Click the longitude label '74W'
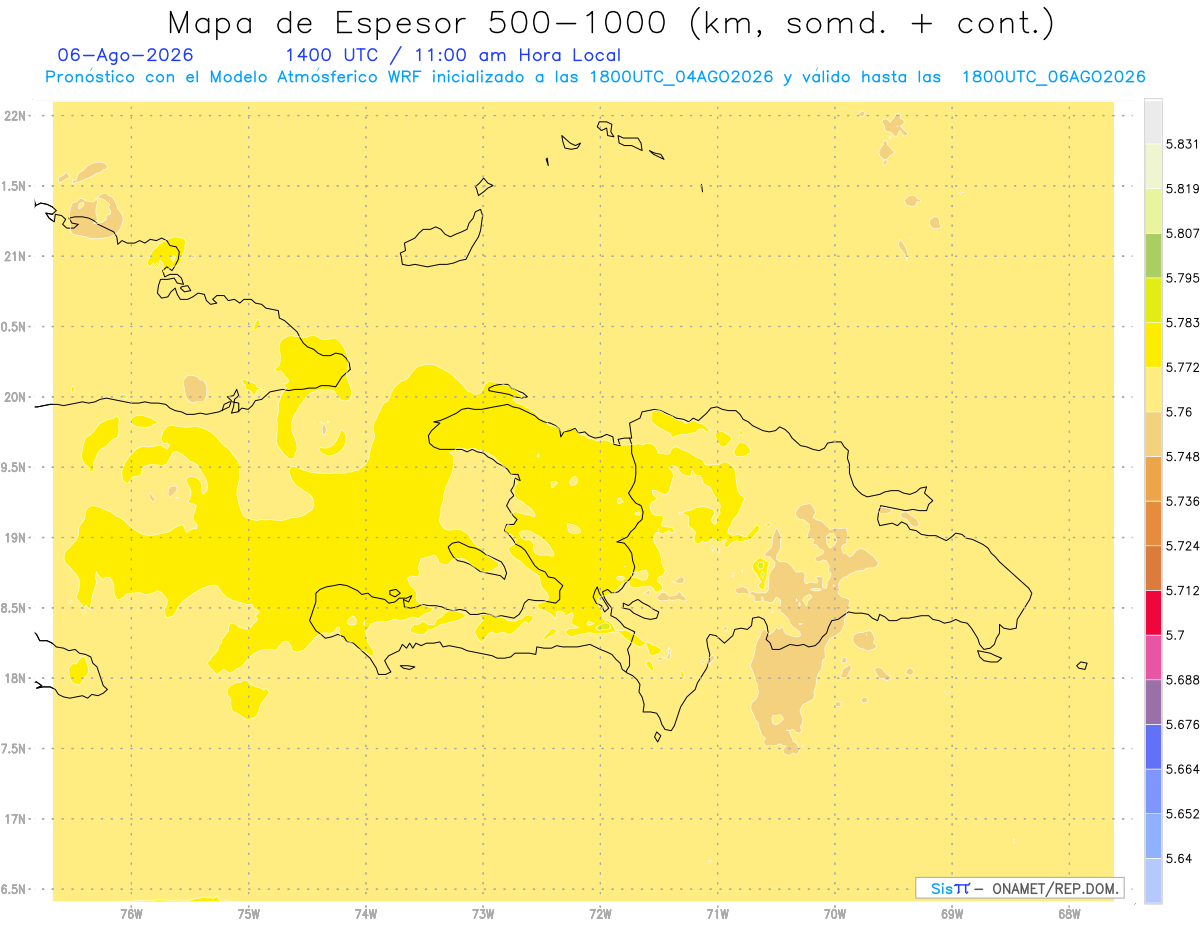1200x927 pixels. pos(366,914)
